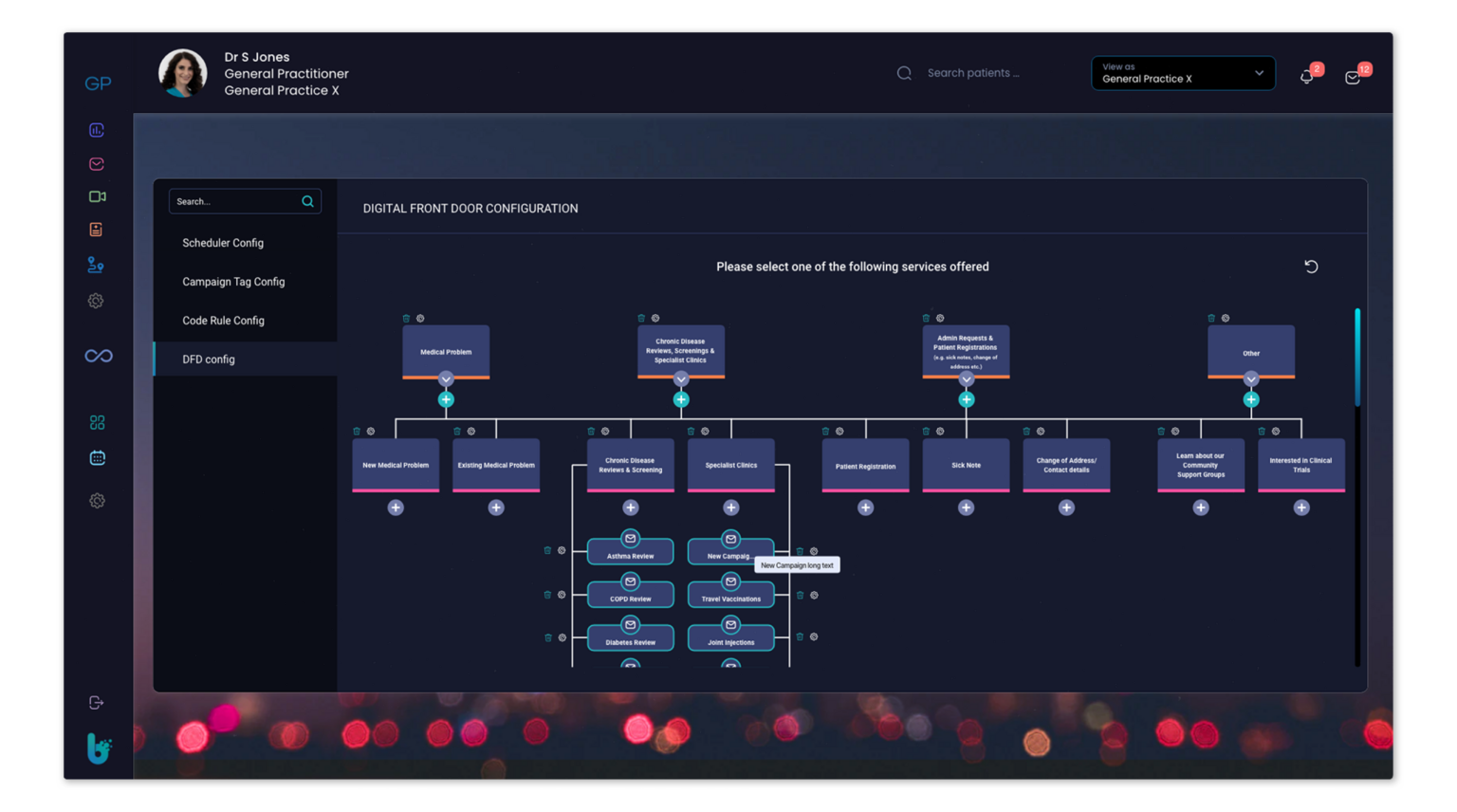
Task: Collapse the Other node chevron
Action: [1251, 379]
